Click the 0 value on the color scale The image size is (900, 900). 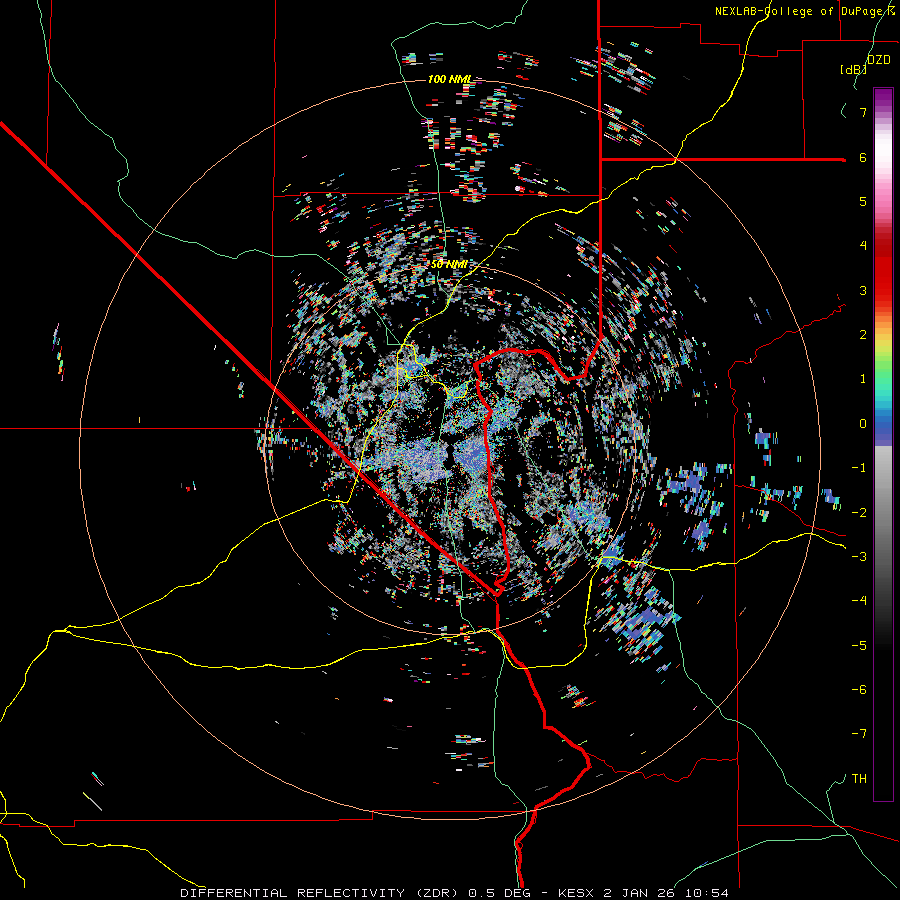point(863,424)
